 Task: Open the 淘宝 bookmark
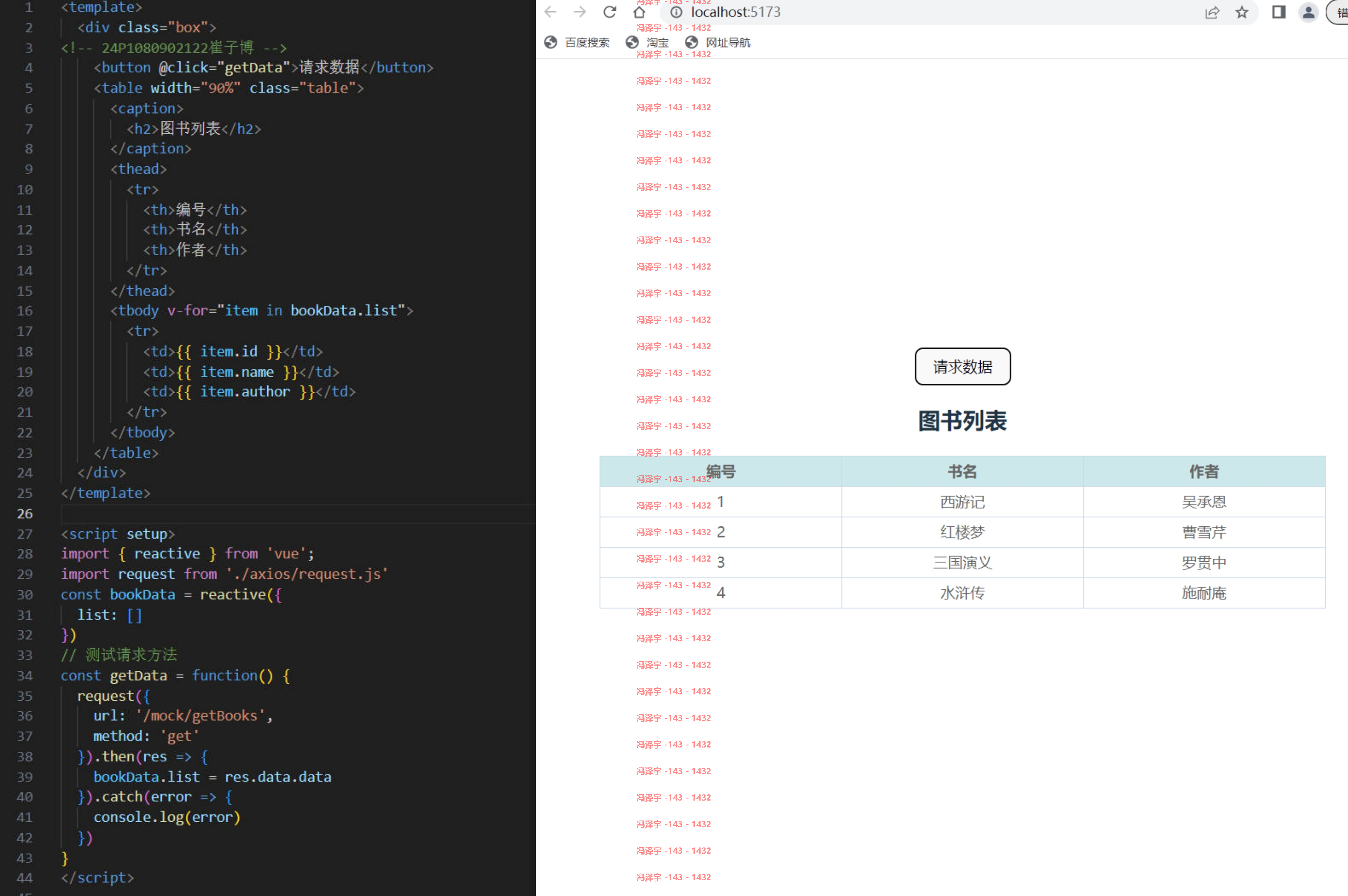tap(647, 42)
